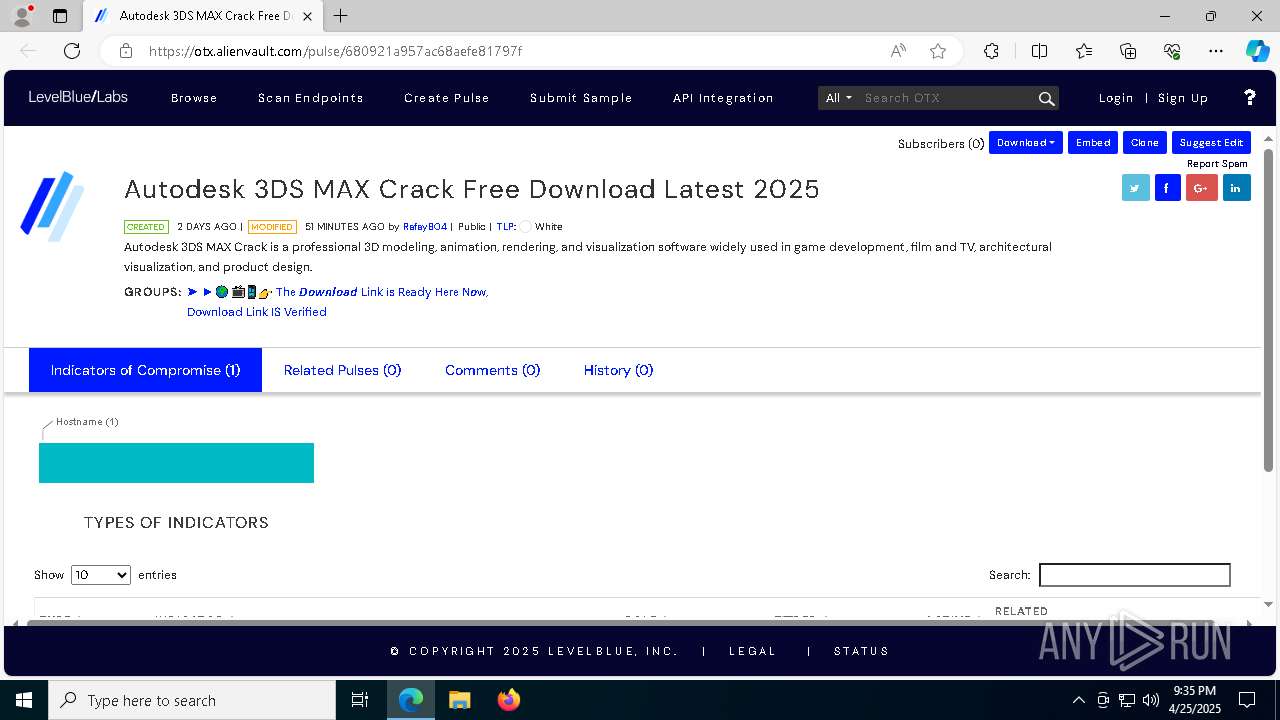Open the Legal footer link

(753, 651)
